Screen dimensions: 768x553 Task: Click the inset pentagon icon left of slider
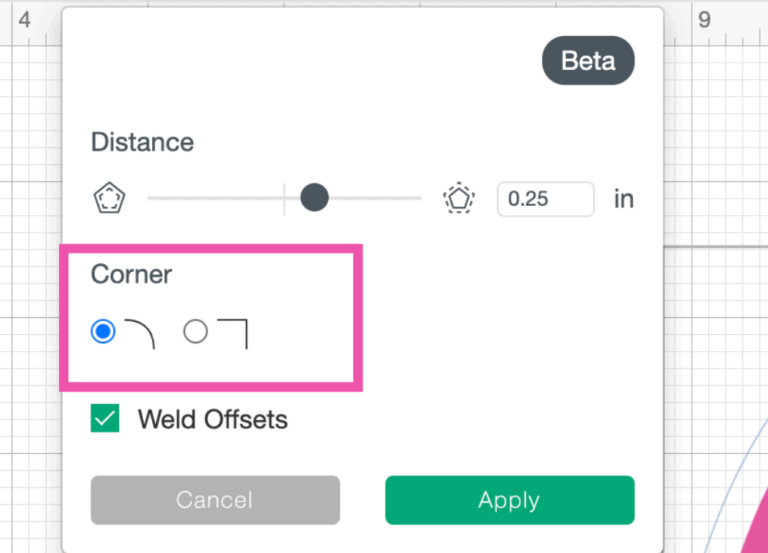click(x=108, y=198)
